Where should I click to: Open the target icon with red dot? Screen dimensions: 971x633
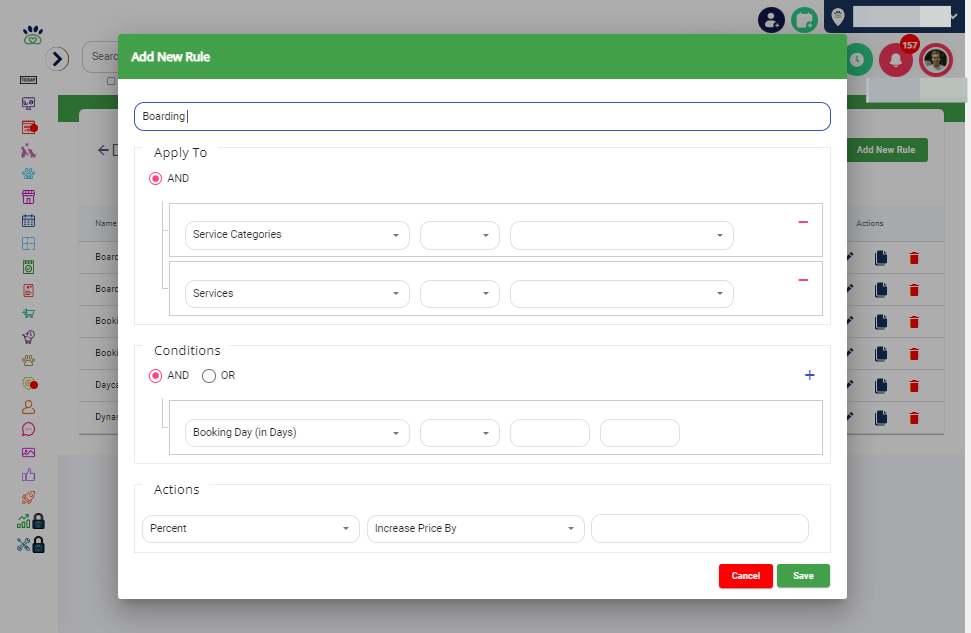pyautogui.click(x=29, y=383)
